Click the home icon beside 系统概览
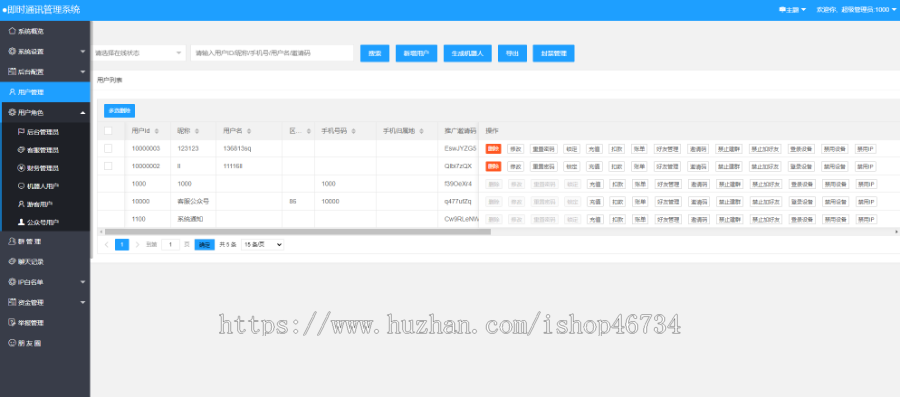Screen dimensions: 900x397 click(x=12, y=31)
